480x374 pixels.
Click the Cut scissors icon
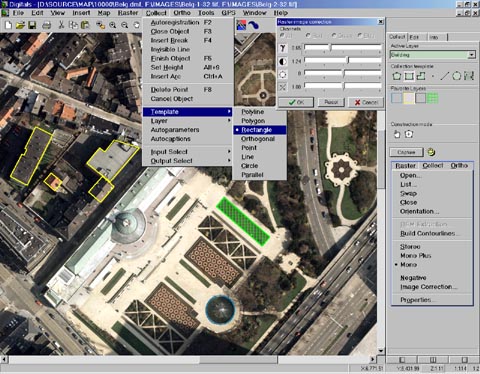click(x=61, y=25)
